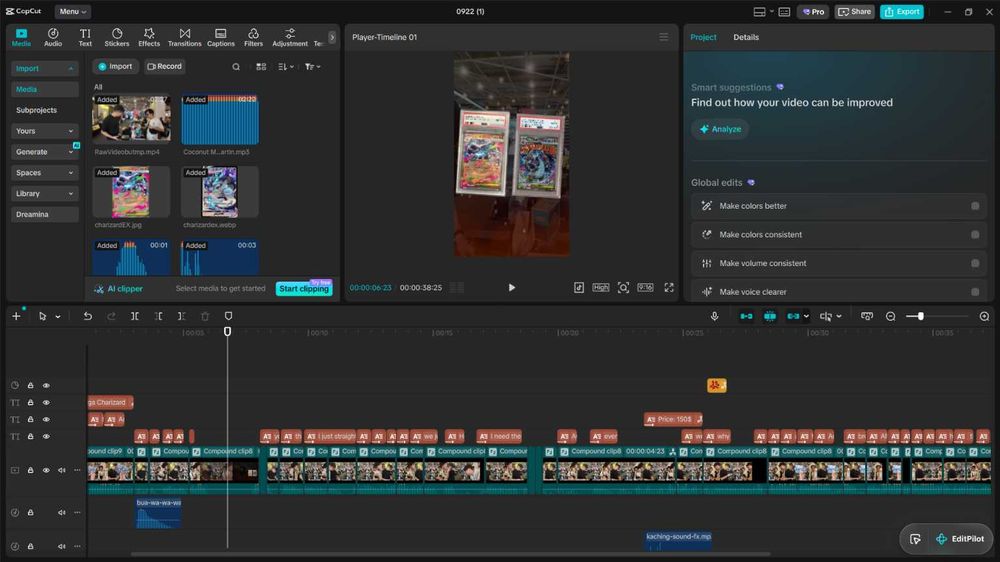This screenshot has width=1000, height=562.
Task: Hide the main video track
Action: pos(46,470)
